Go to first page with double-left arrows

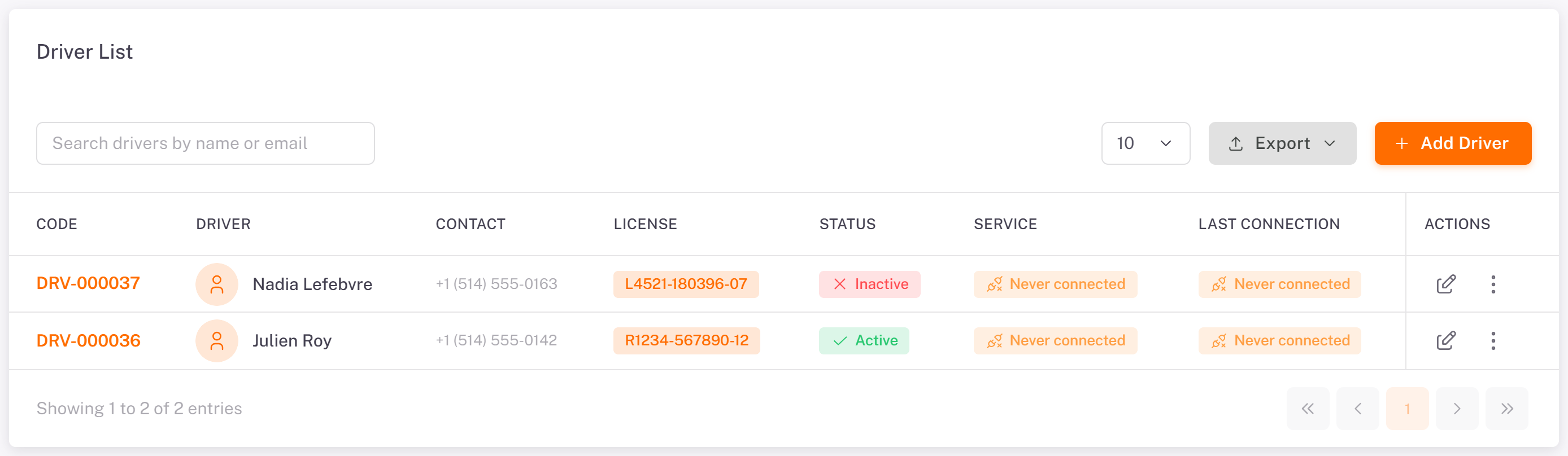1308,409
